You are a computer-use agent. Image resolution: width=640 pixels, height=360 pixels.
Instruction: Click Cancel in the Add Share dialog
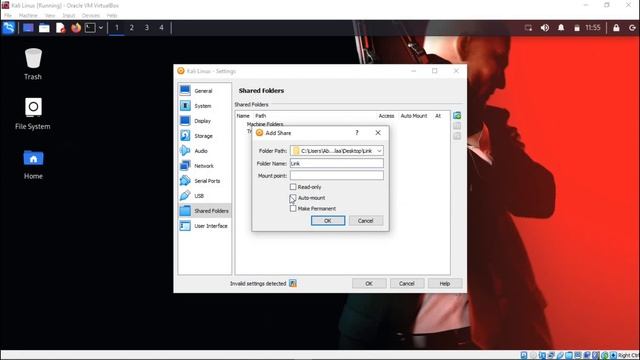[x=366, y=220]
